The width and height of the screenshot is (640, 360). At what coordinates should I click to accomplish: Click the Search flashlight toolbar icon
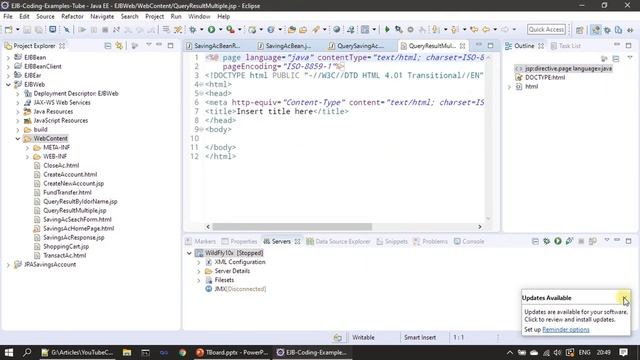(x=316, y=29)
